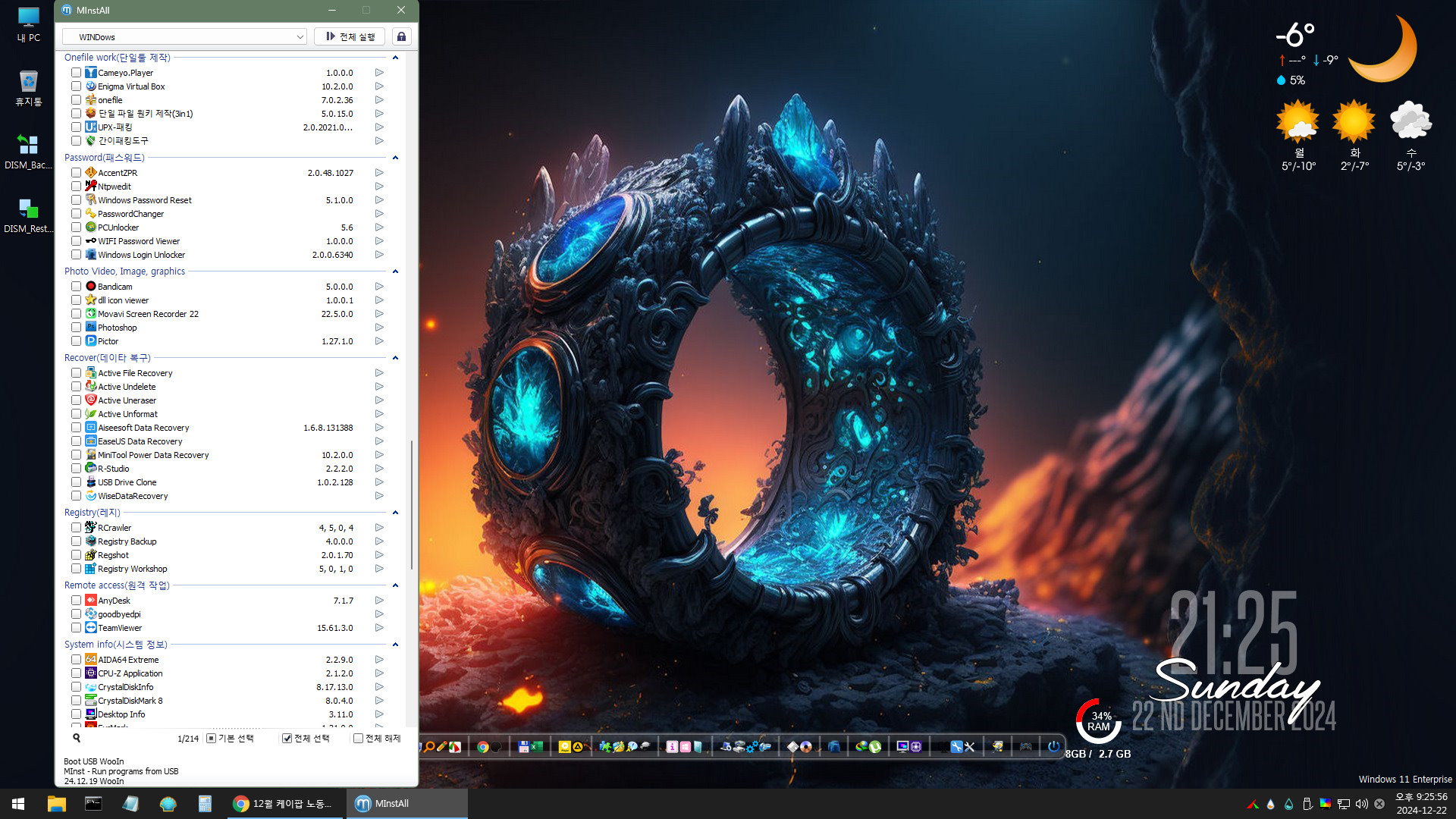The height and width of the screenshot is (819, 1456).
Task: Click the 전체 실행 run-all button
Action: [350, 36]
